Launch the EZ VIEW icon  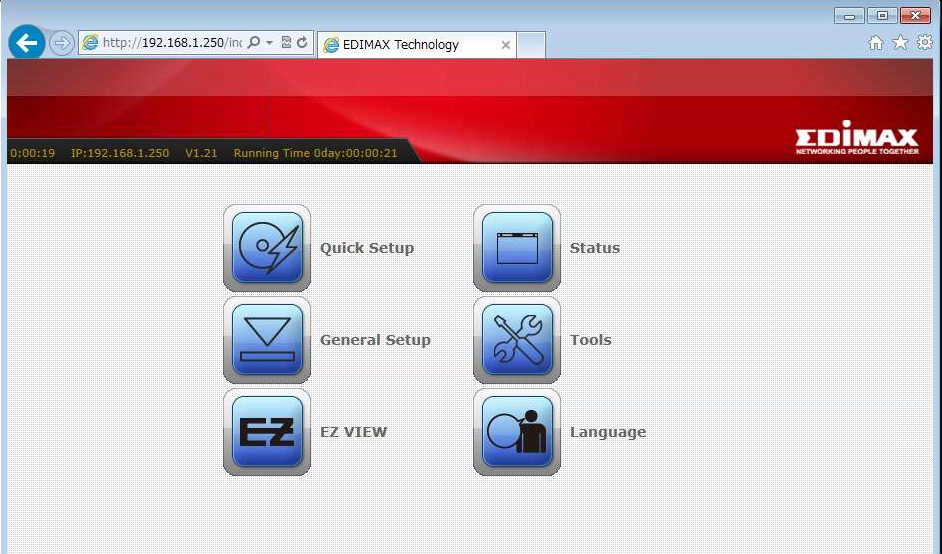[267, 431]
